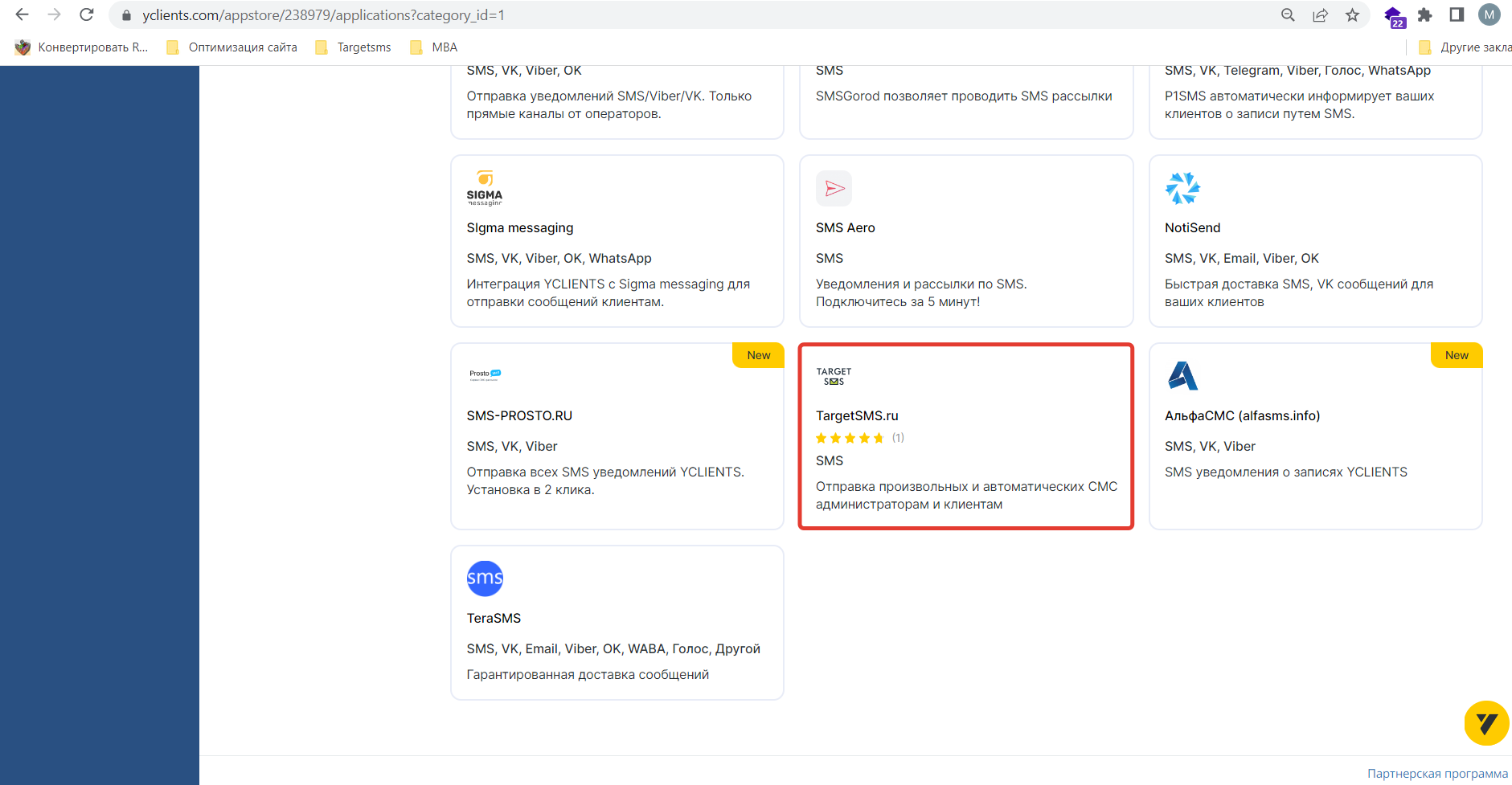Click TeraSMS channels list text

[x=613, y=649]
